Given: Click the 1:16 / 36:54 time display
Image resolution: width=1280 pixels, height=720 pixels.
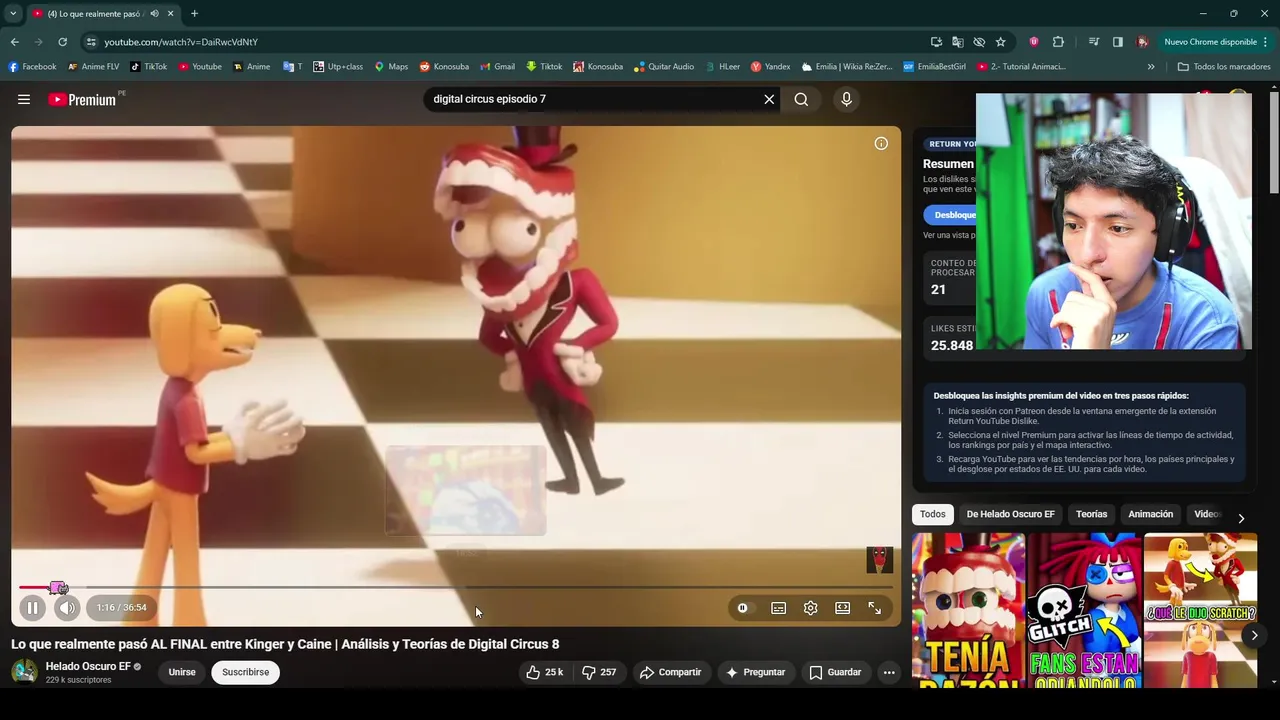Looking at the screenshot, I should click(121, 607).
